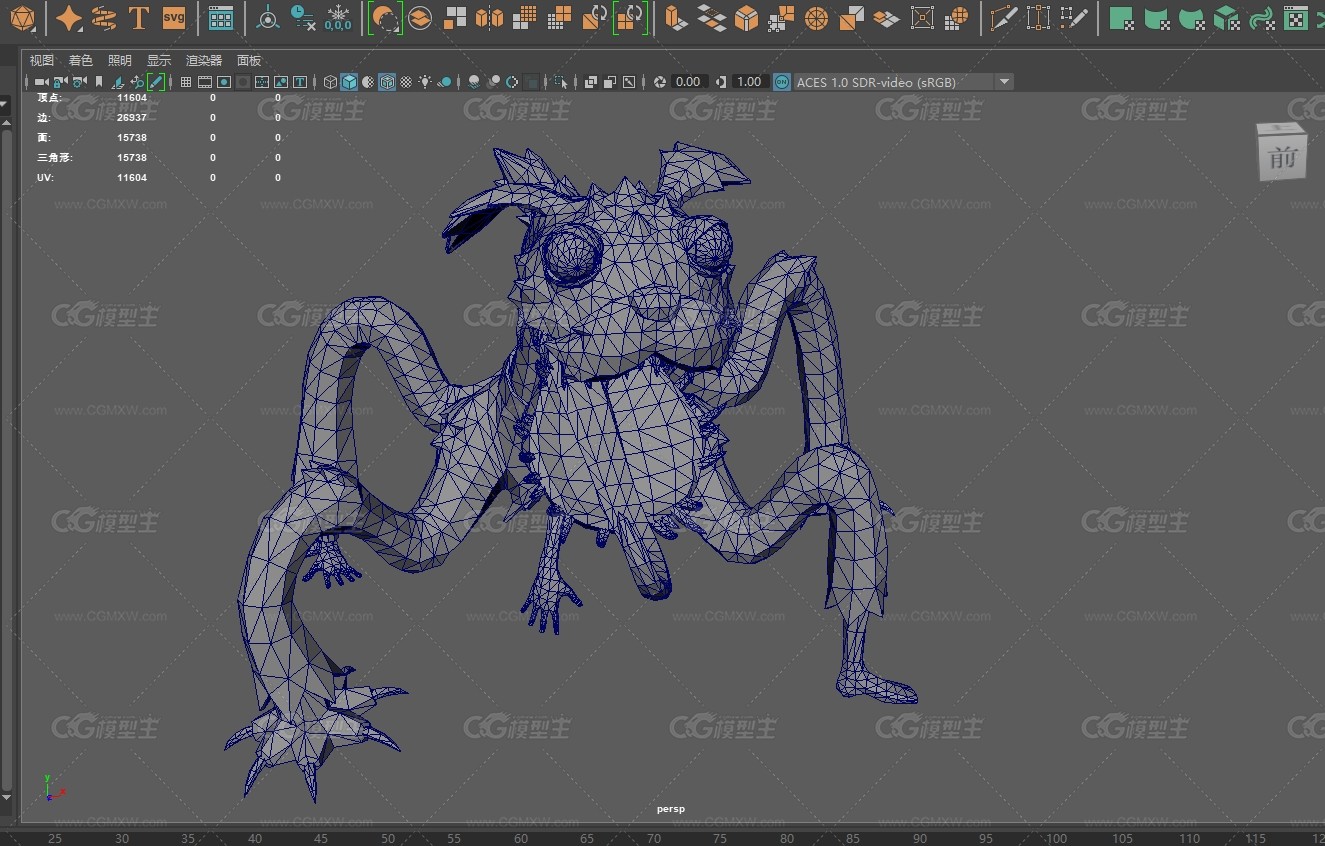Click the planar UV mapping green icon

click(x=1122, y=17)
